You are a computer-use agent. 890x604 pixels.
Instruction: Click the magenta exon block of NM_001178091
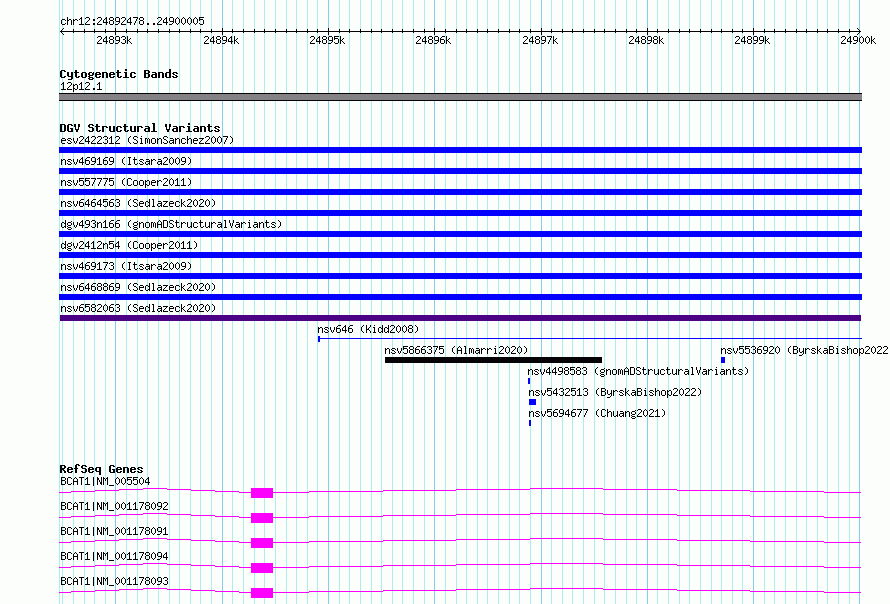pyautogui.click(x=262, y=543)
